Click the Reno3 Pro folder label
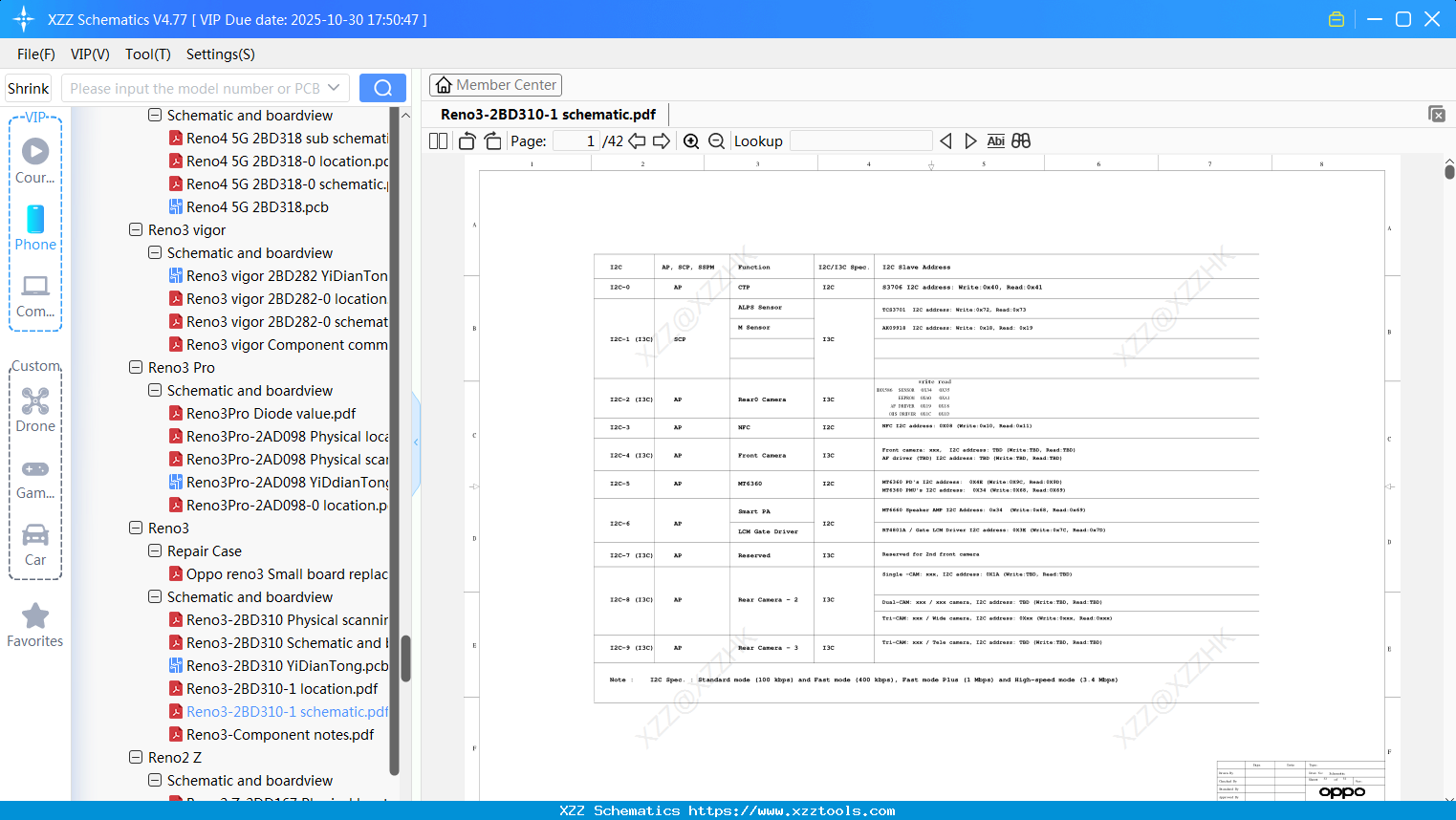The width and height of the screenshot is (1456, 820). pyautogui.click(x=182, y=367)
